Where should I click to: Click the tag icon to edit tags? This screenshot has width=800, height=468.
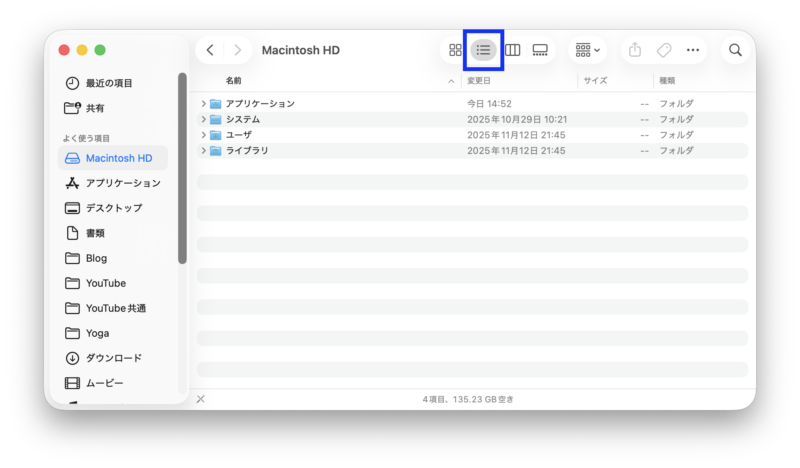click(663, 50)
